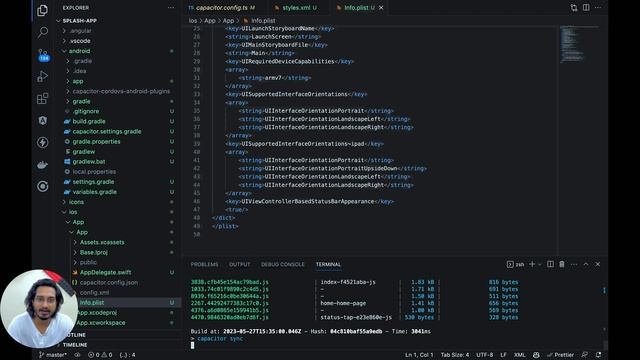The width and height of the screenshot is (640, 360).
Task: Switch to OUTPUT panel tab
Action: click(x=240, y=264)
